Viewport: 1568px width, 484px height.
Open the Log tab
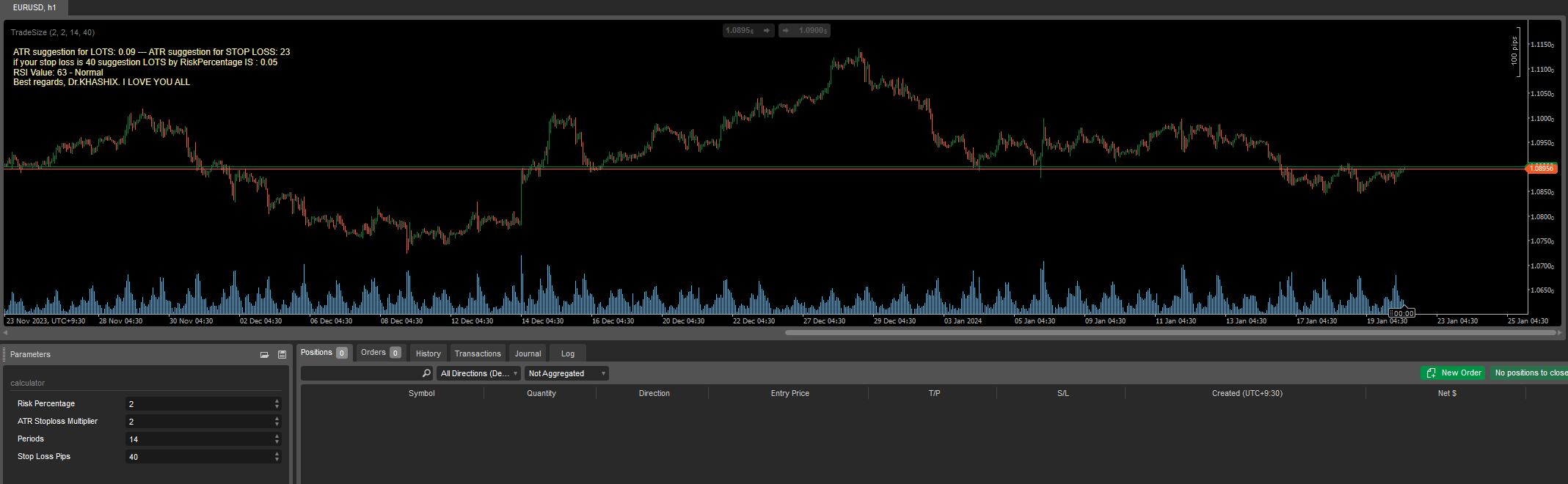click(x=568, y=353)
